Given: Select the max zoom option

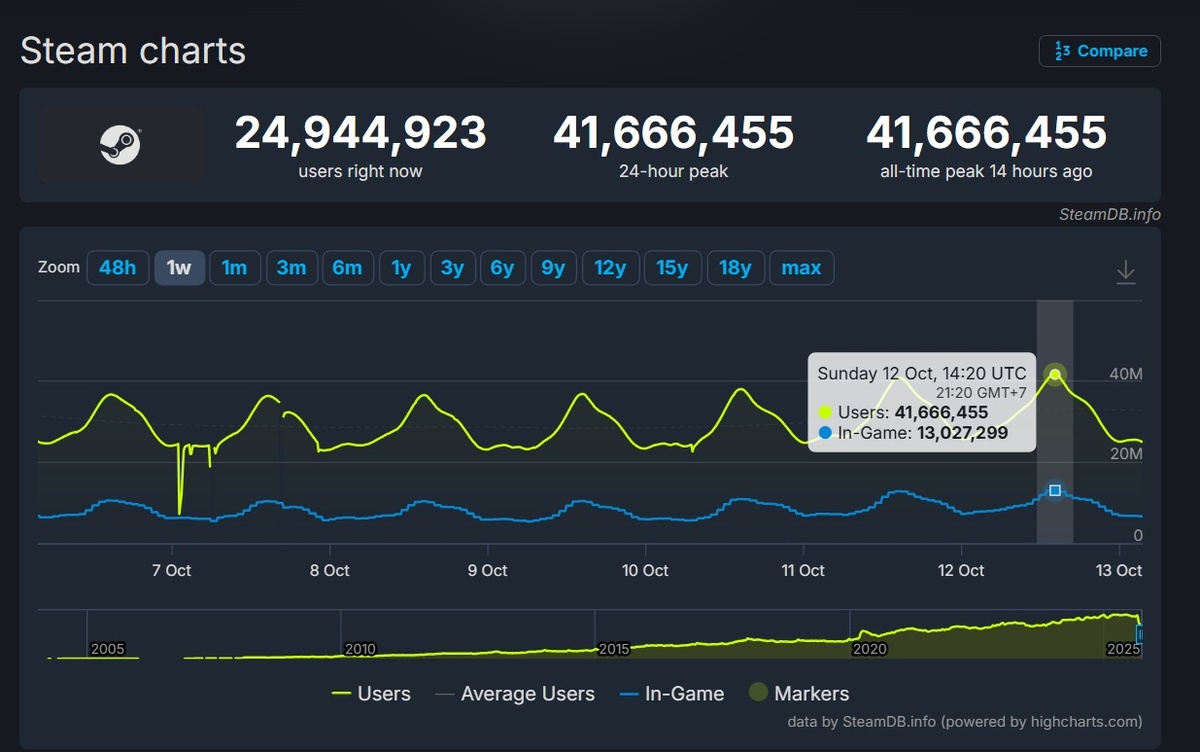Looking at the screenshot, I should (802, 267).
